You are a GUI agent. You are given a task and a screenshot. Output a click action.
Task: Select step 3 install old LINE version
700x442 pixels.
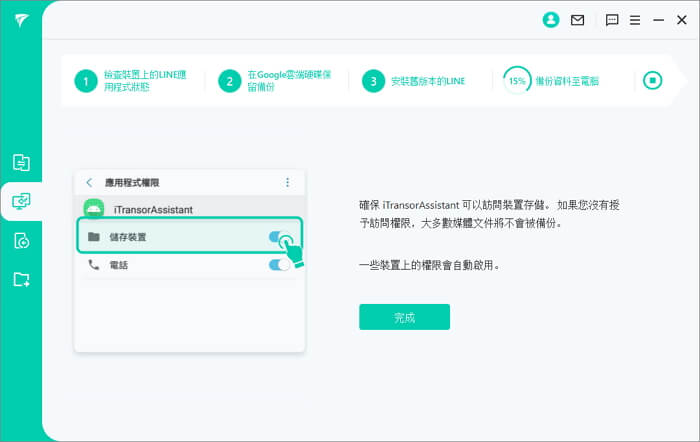413,81
